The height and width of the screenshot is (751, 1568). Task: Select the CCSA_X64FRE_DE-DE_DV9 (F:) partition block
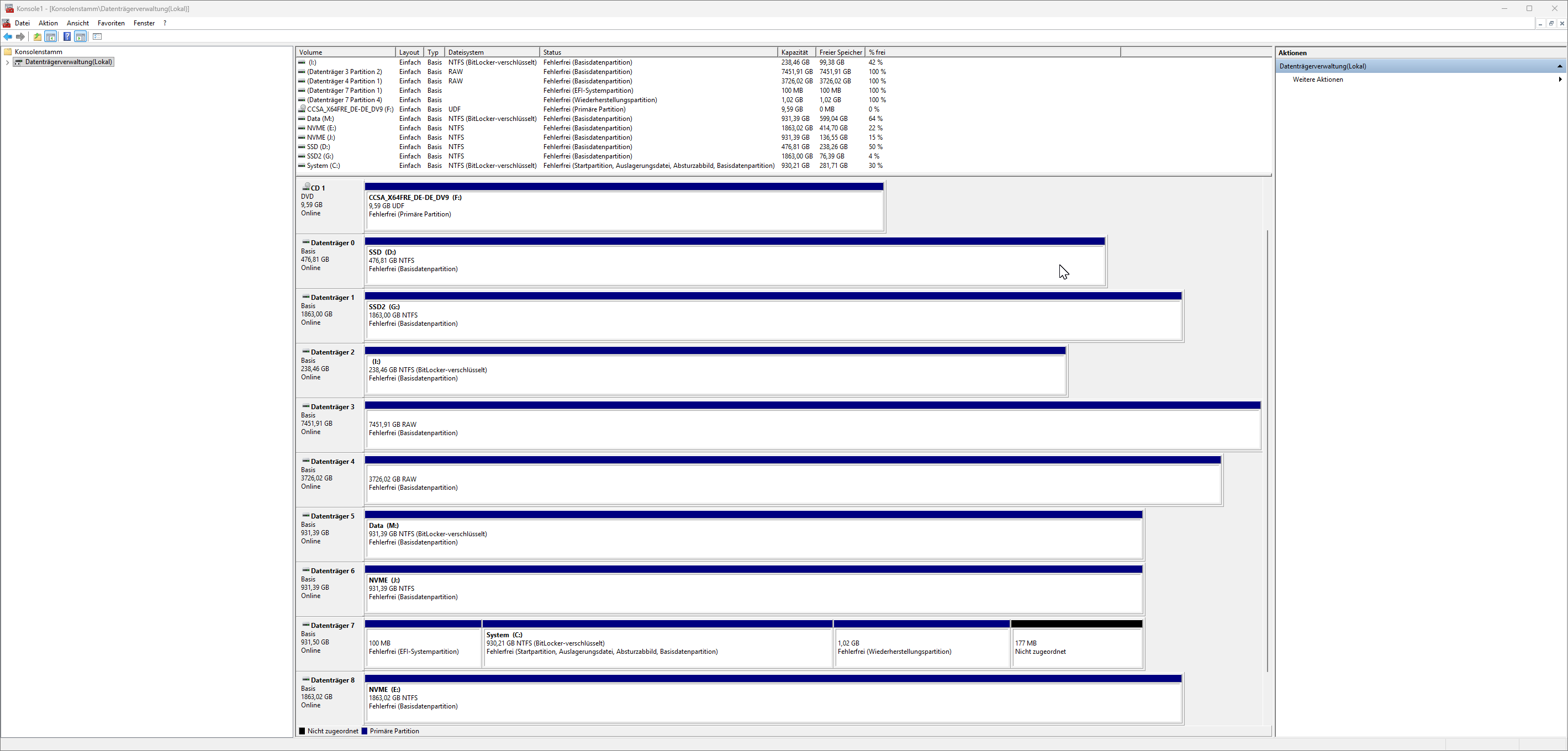click(624, 207)
